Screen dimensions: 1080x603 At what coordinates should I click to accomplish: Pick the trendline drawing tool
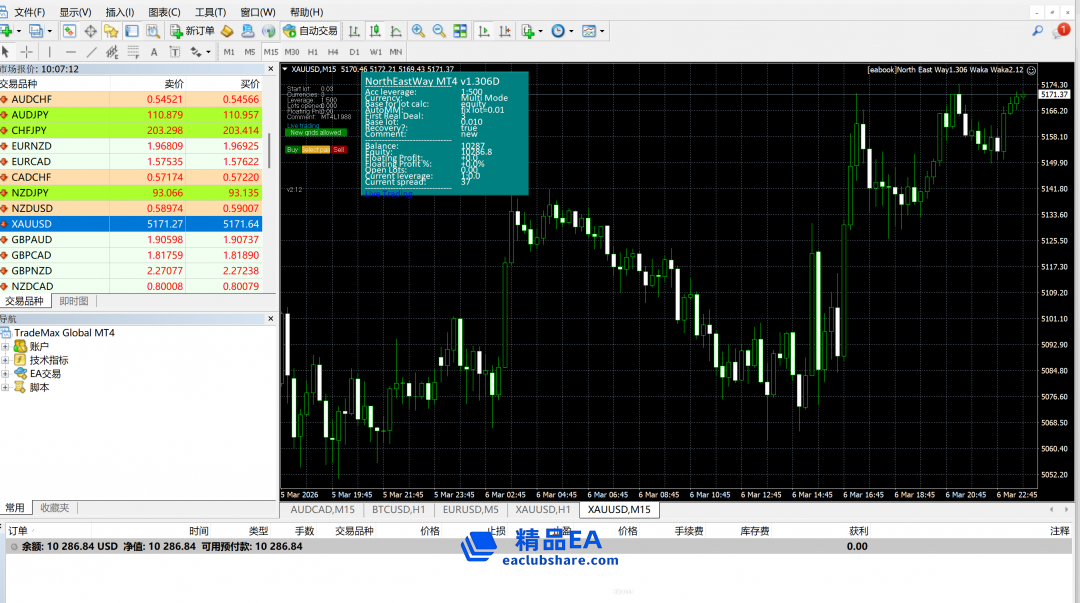(x=92, y=52)
